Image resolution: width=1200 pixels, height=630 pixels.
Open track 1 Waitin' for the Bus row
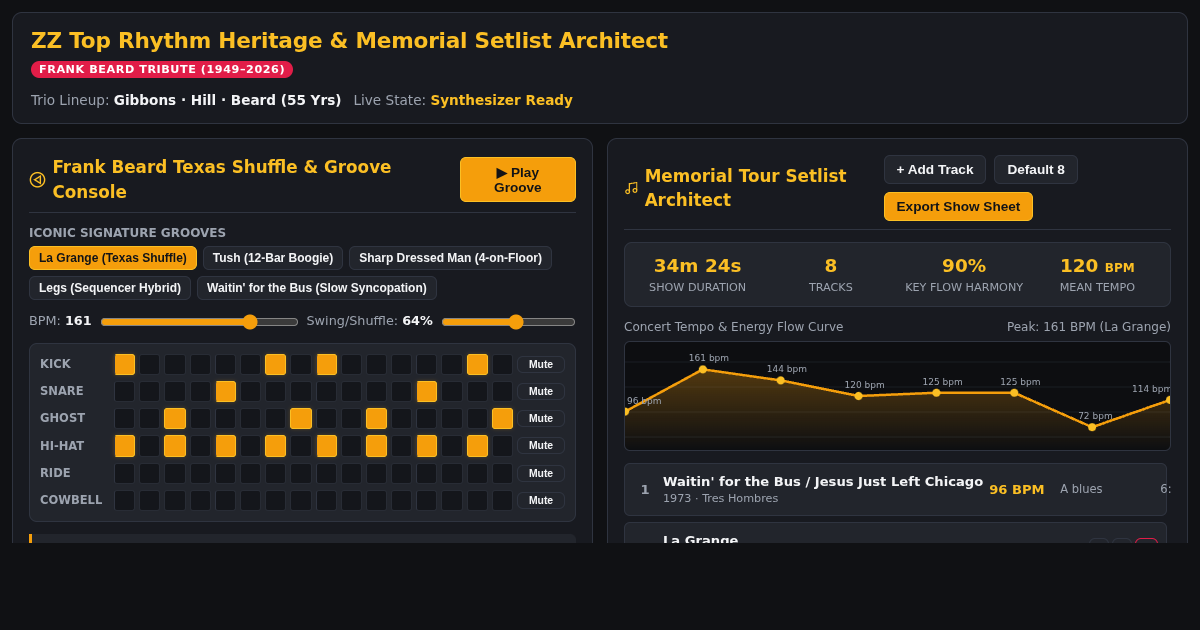895,489
